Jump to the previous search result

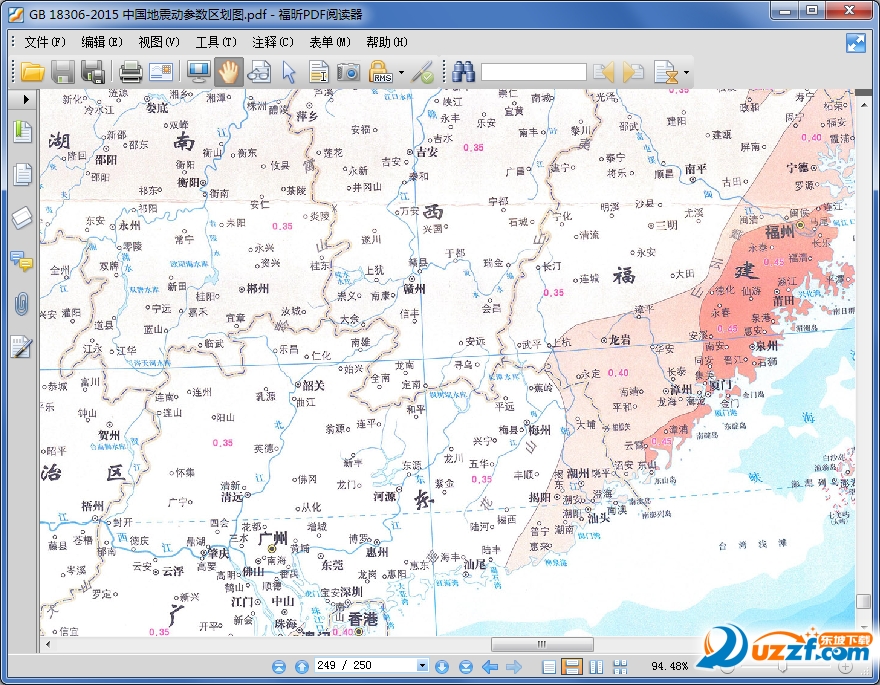pos(604,72)
